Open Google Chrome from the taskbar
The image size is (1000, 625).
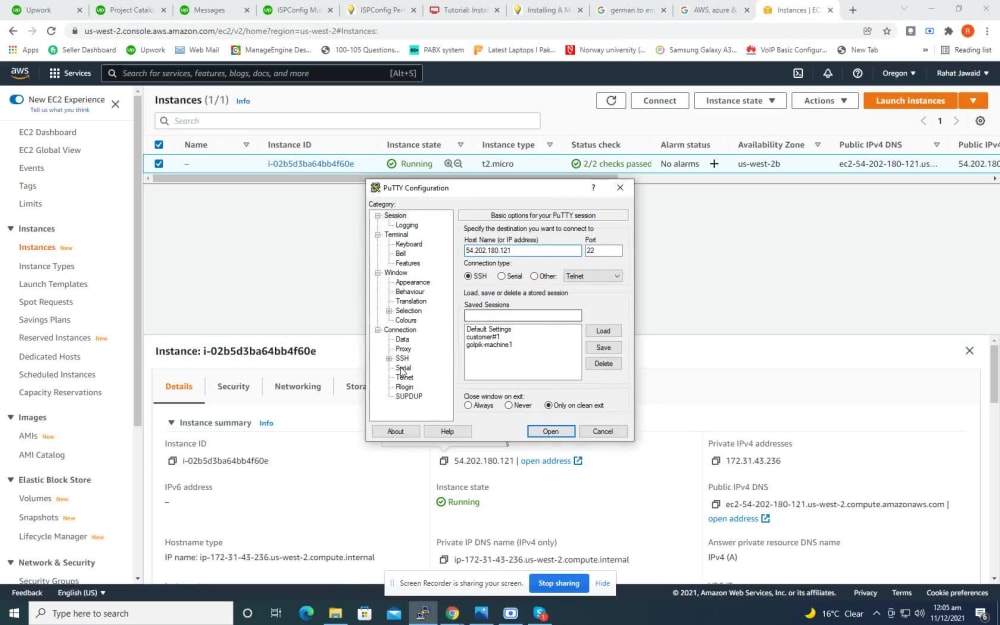pos(452,613)
